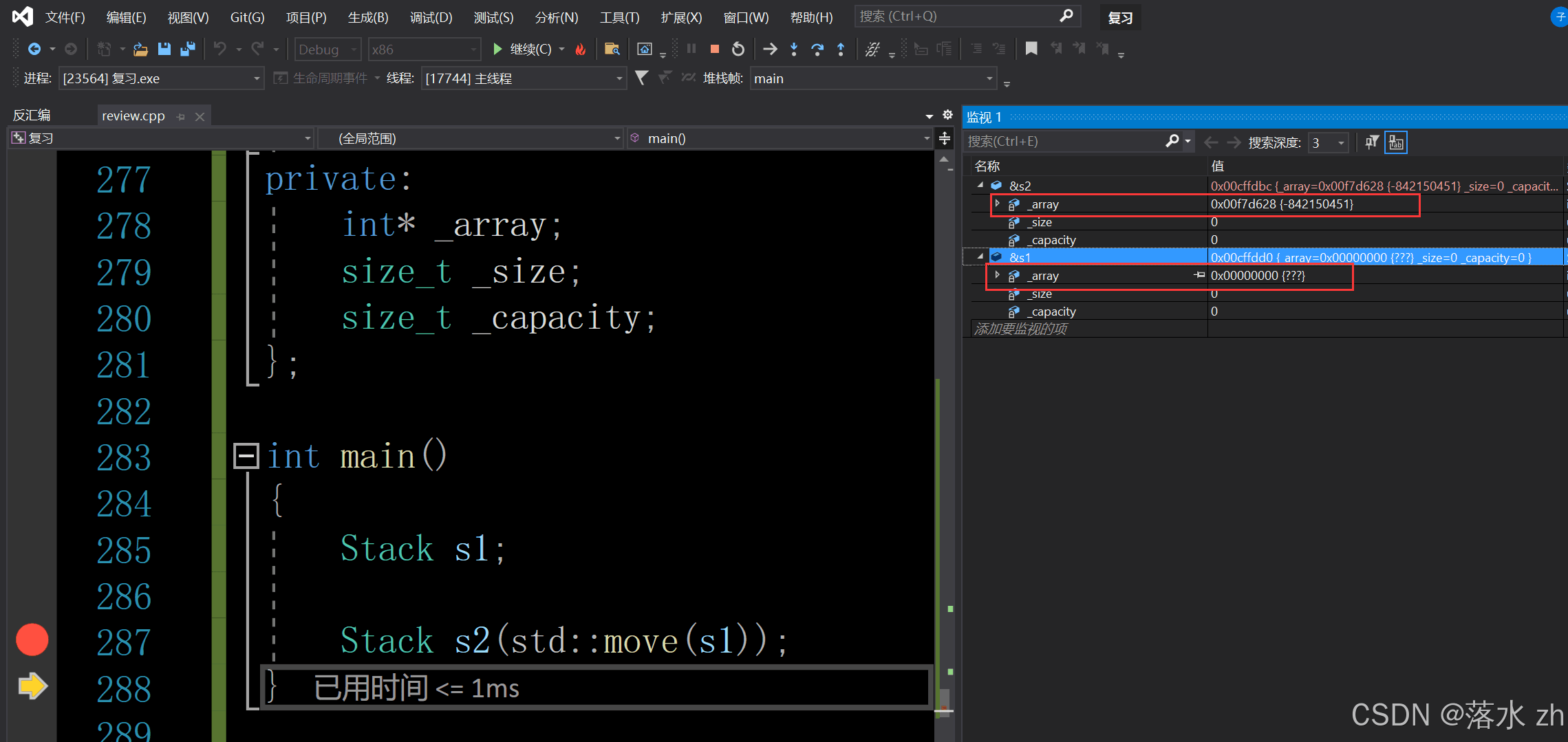Remove the breakpoint on line 287

tap(32, 640)
